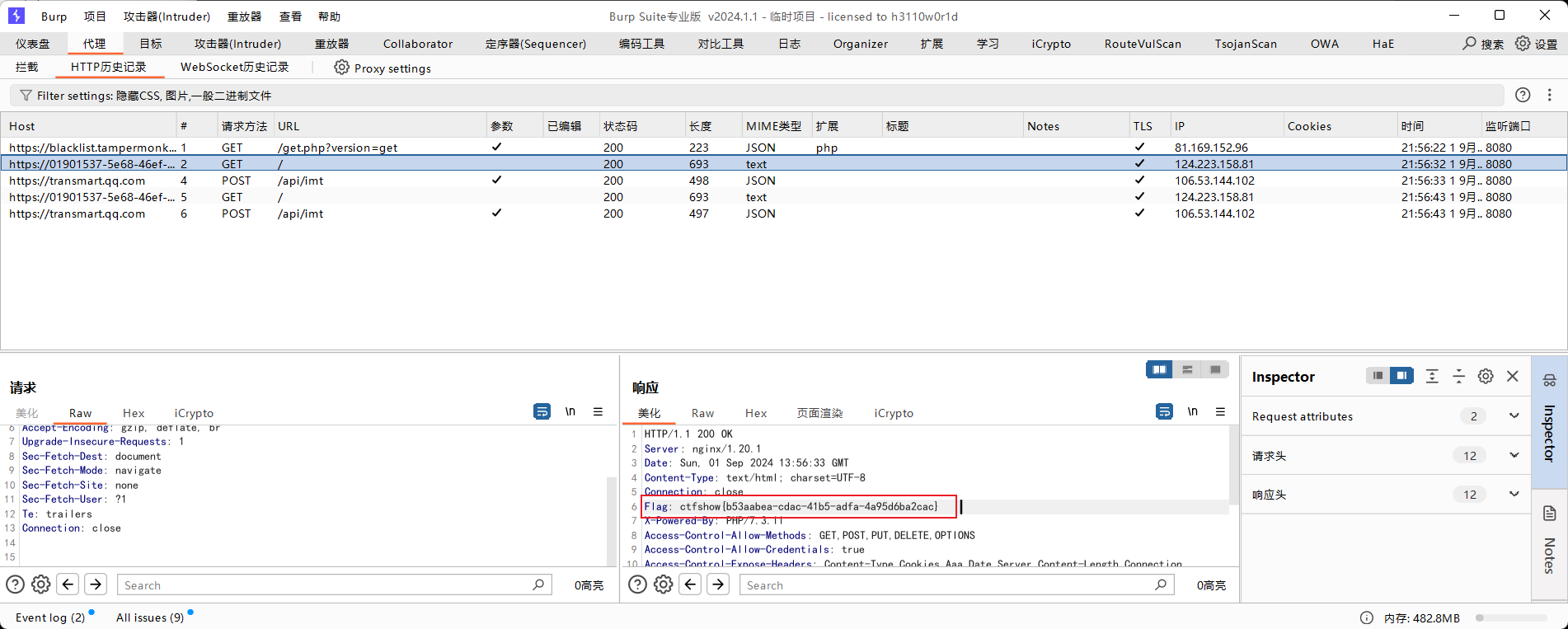
Task: Open the filter bar three-dot menu
Action: pos(1550,95)
